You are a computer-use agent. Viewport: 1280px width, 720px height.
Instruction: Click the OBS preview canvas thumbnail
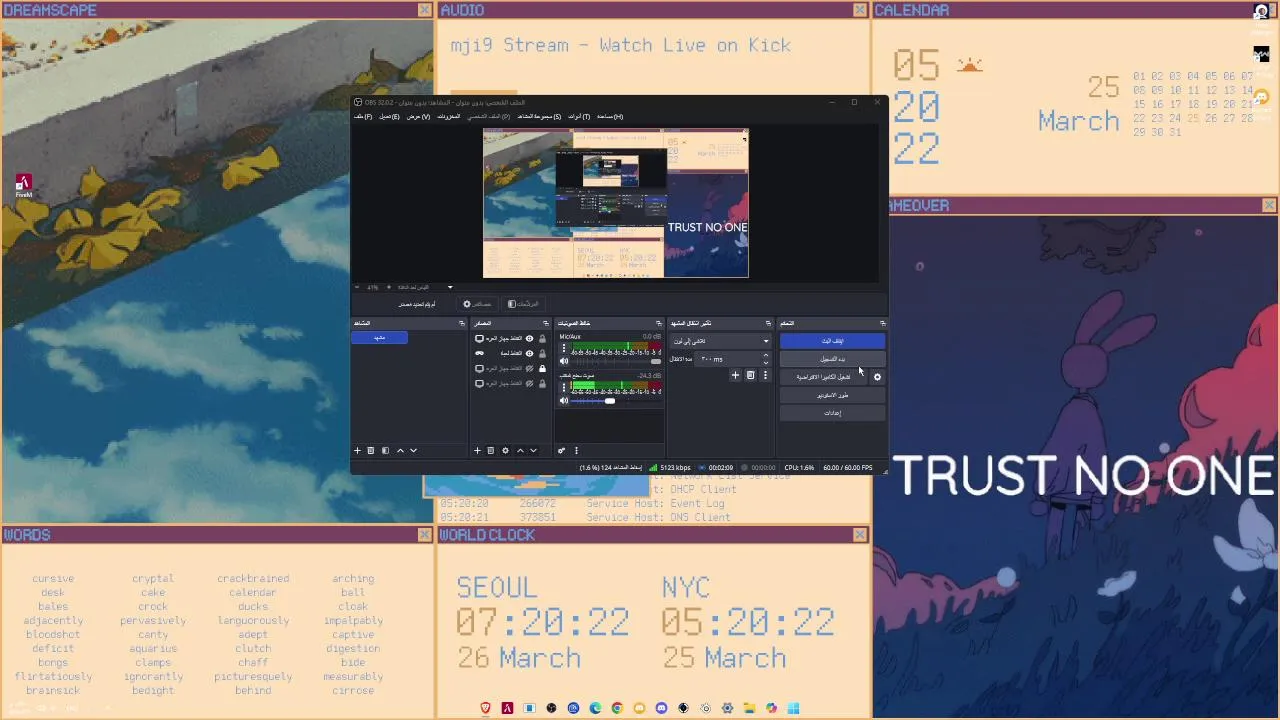[x=615, y=203]
